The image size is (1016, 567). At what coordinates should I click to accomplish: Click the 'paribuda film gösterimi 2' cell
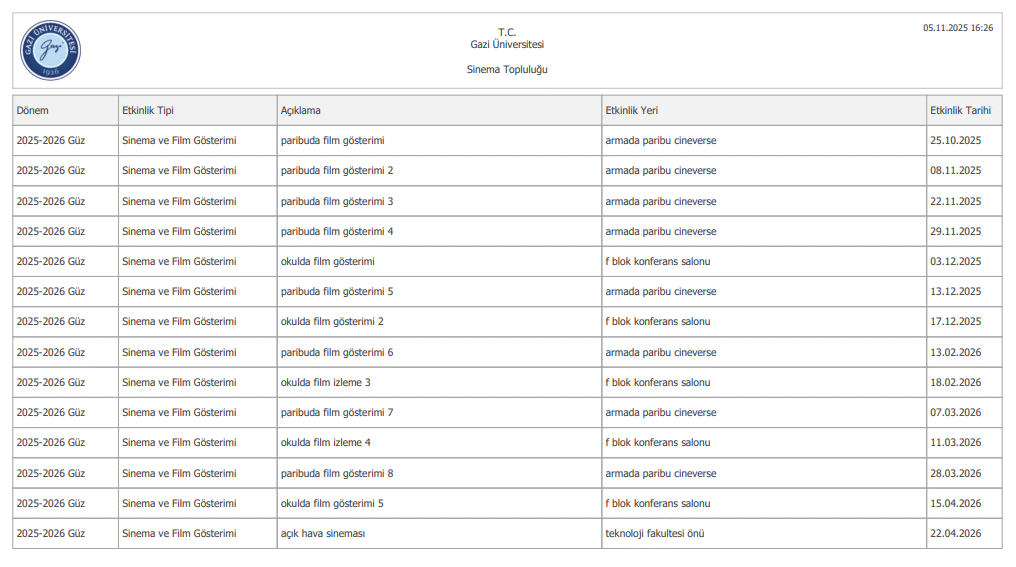click(x=337, y=171)
